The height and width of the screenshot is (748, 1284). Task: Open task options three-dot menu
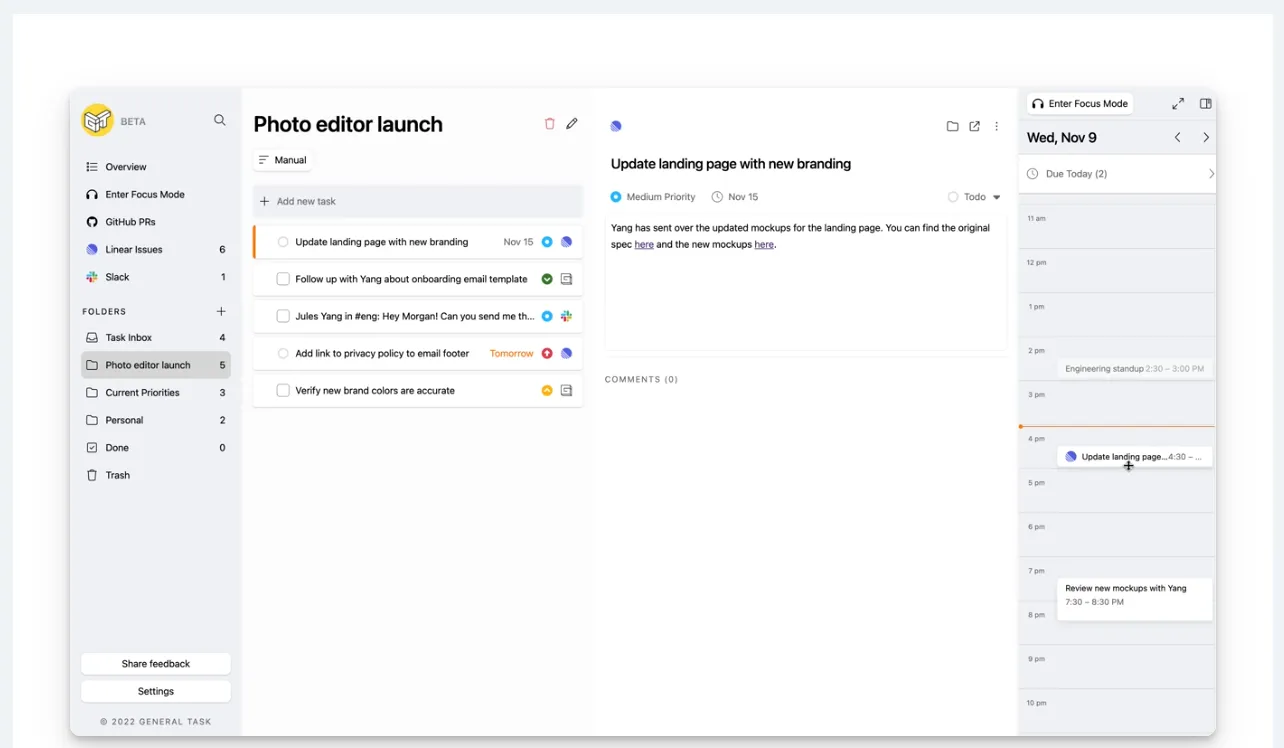click(x=996, y=126)
